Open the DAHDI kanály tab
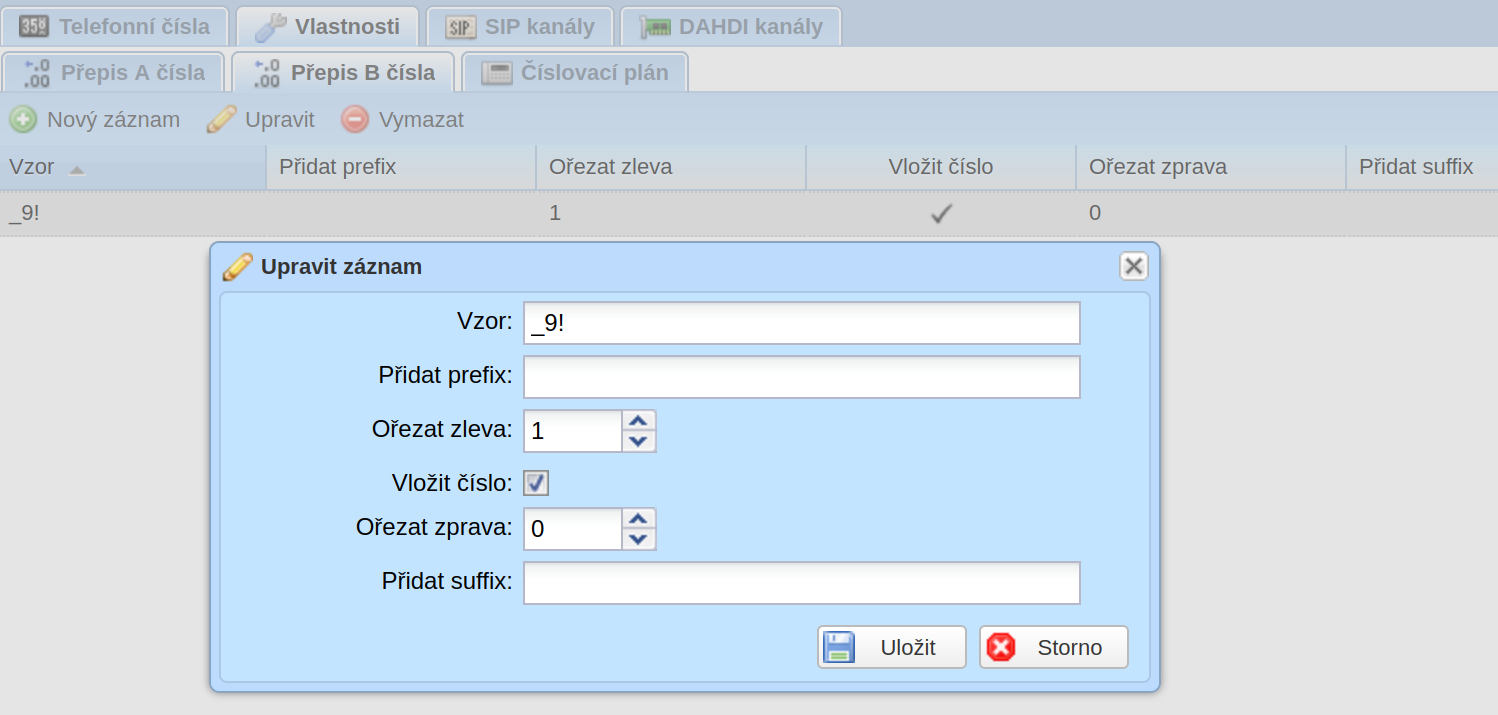Viewport: 1498px width, 715px height. pos(730,27)
